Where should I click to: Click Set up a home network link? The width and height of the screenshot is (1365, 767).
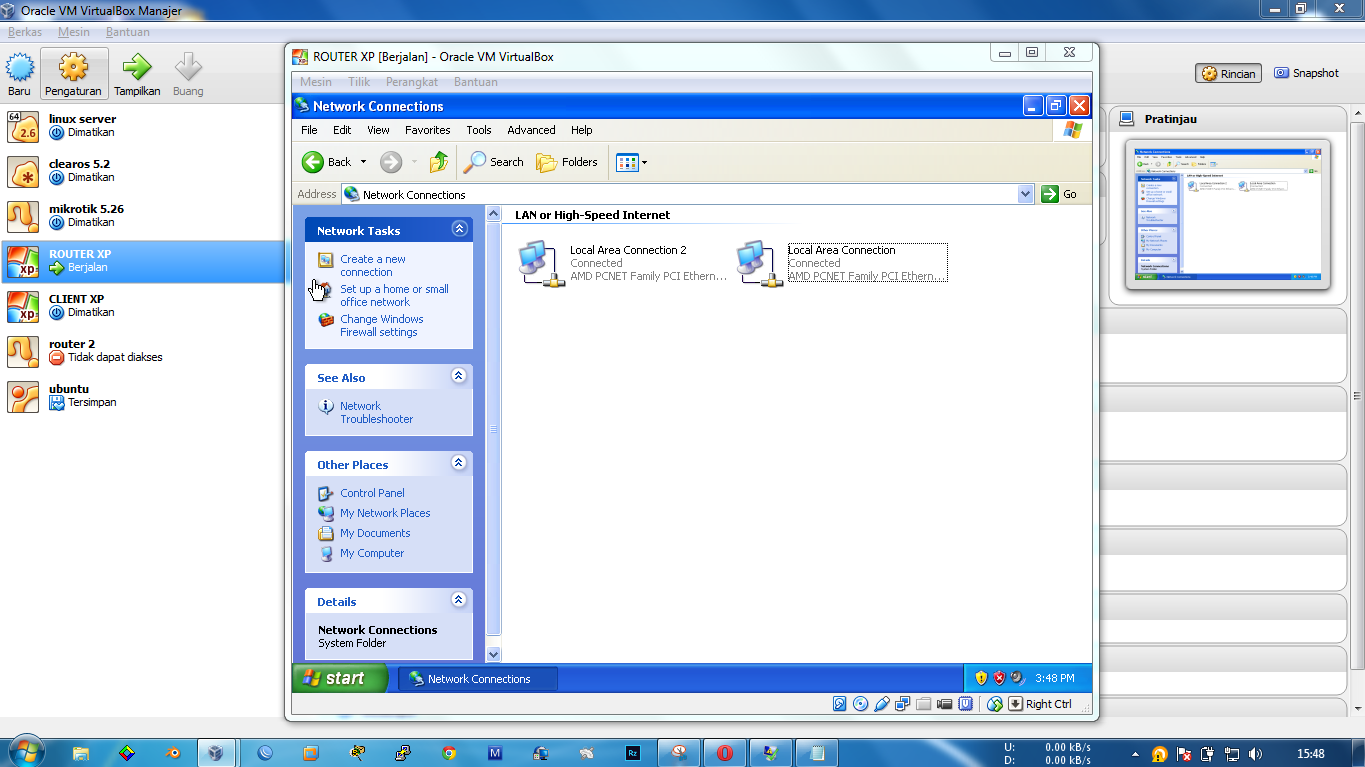[x=394, y=295]
